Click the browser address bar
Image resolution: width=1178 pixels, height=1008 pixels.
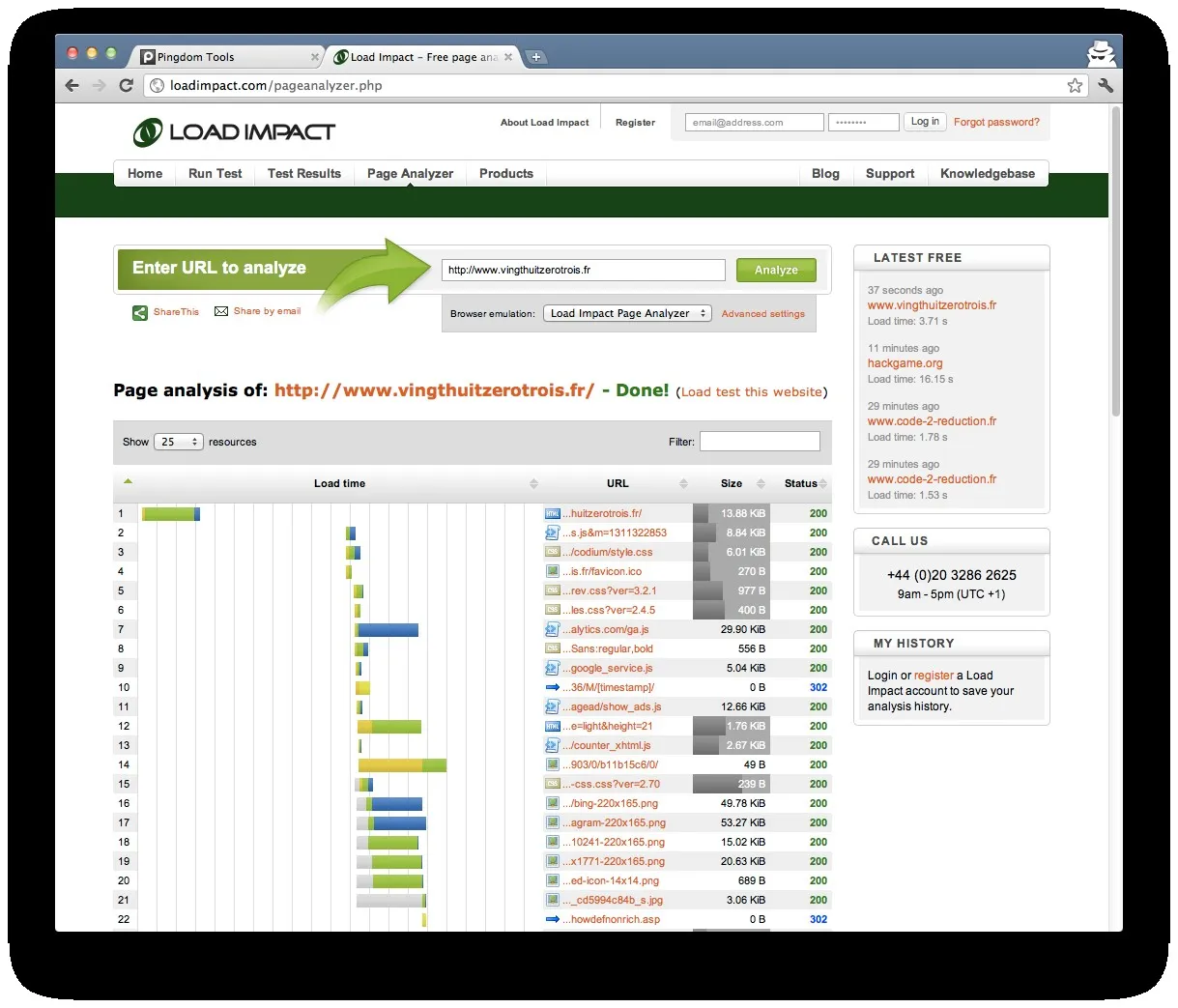click(x=617, y=85)
